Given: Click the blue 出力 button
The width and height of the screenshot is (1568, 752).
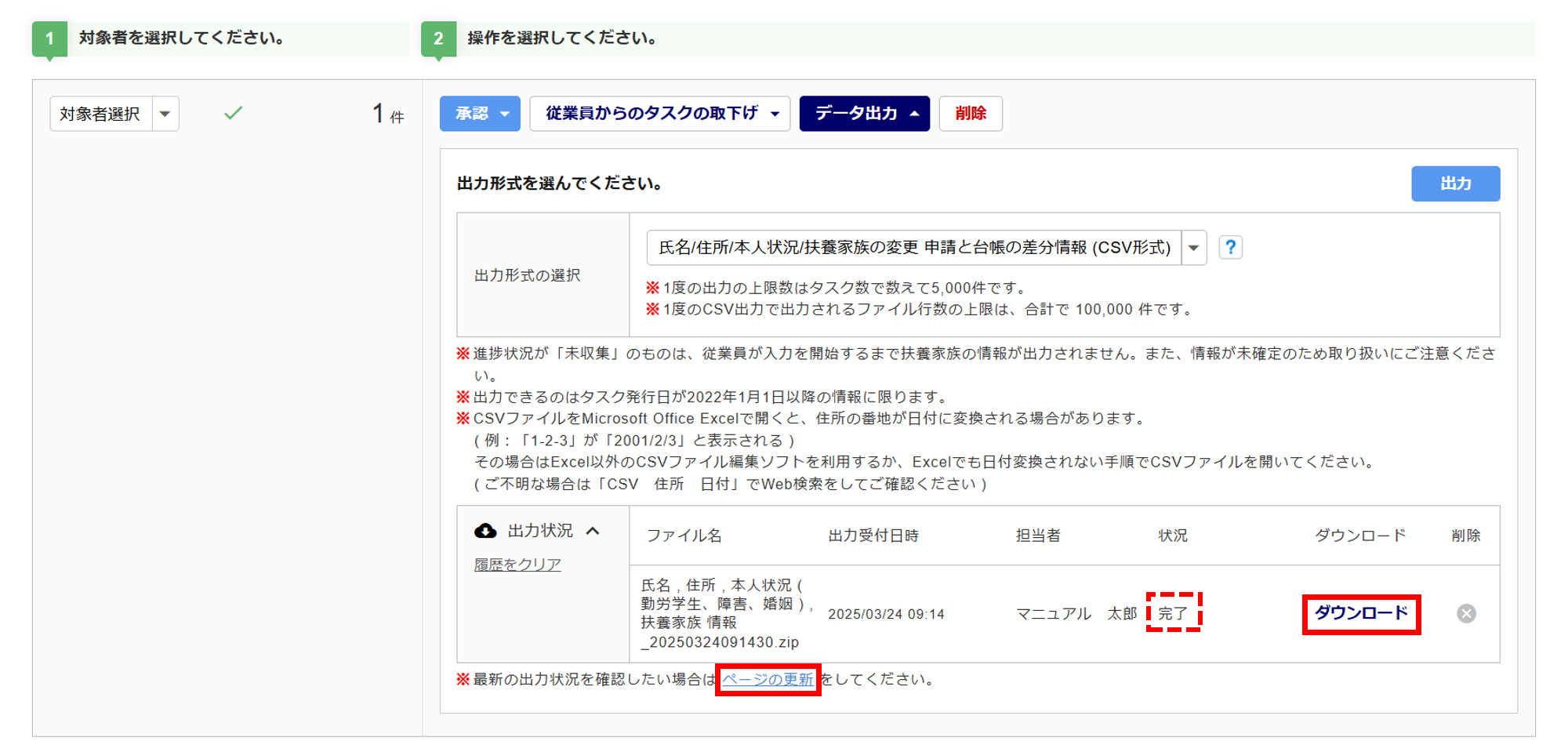Looking at the screenshot, I should click(x=1455, y=183).
